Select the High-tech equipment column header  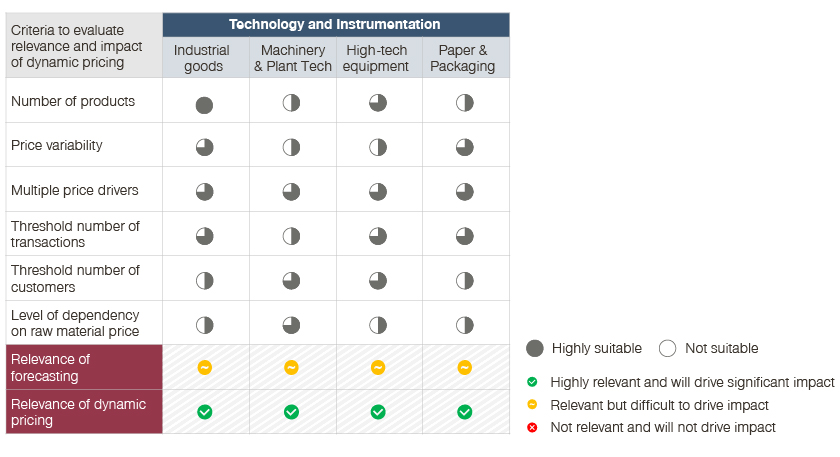(x=378, y=58)
